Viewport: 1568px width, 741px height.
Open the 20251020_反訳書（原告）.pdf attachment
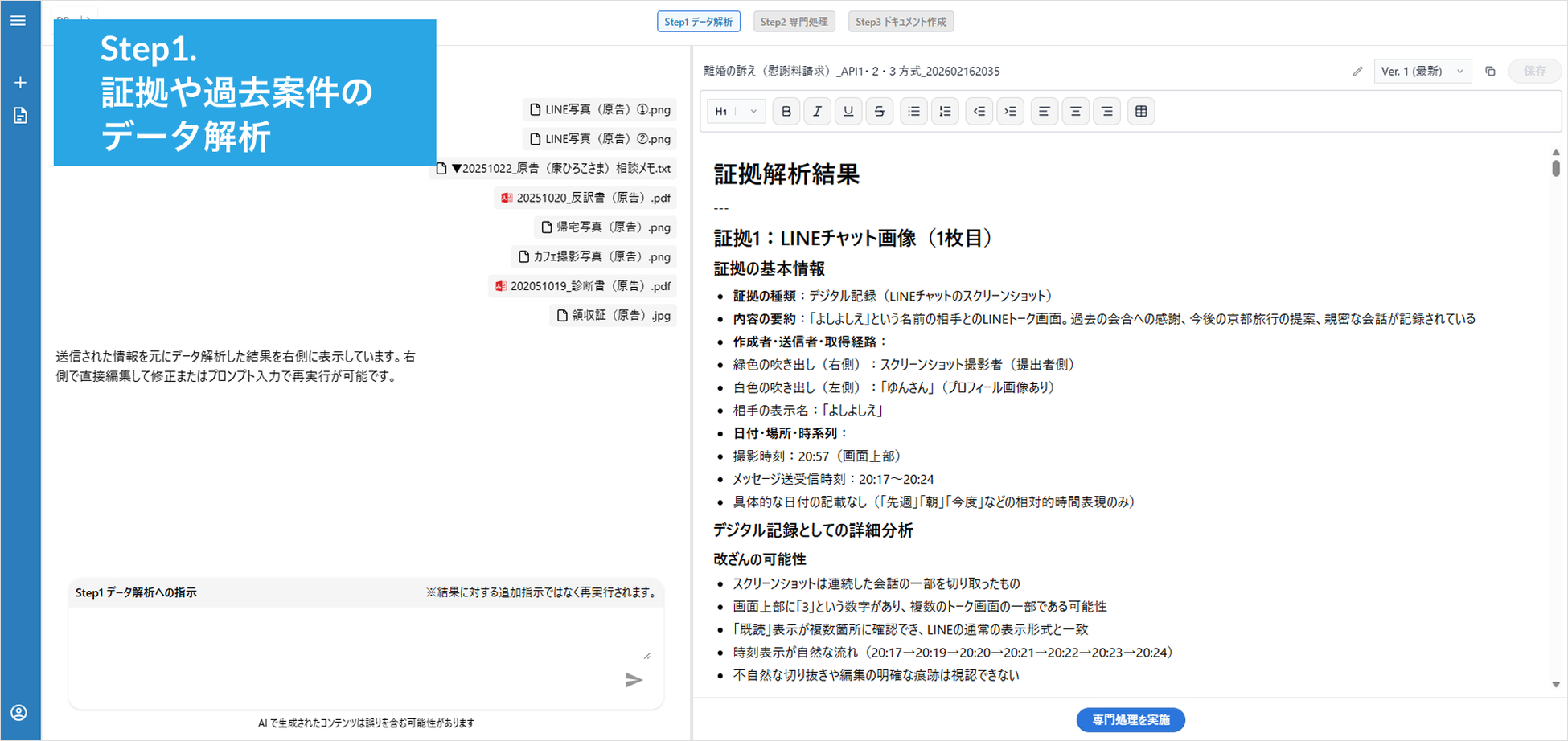coord(585,198)
